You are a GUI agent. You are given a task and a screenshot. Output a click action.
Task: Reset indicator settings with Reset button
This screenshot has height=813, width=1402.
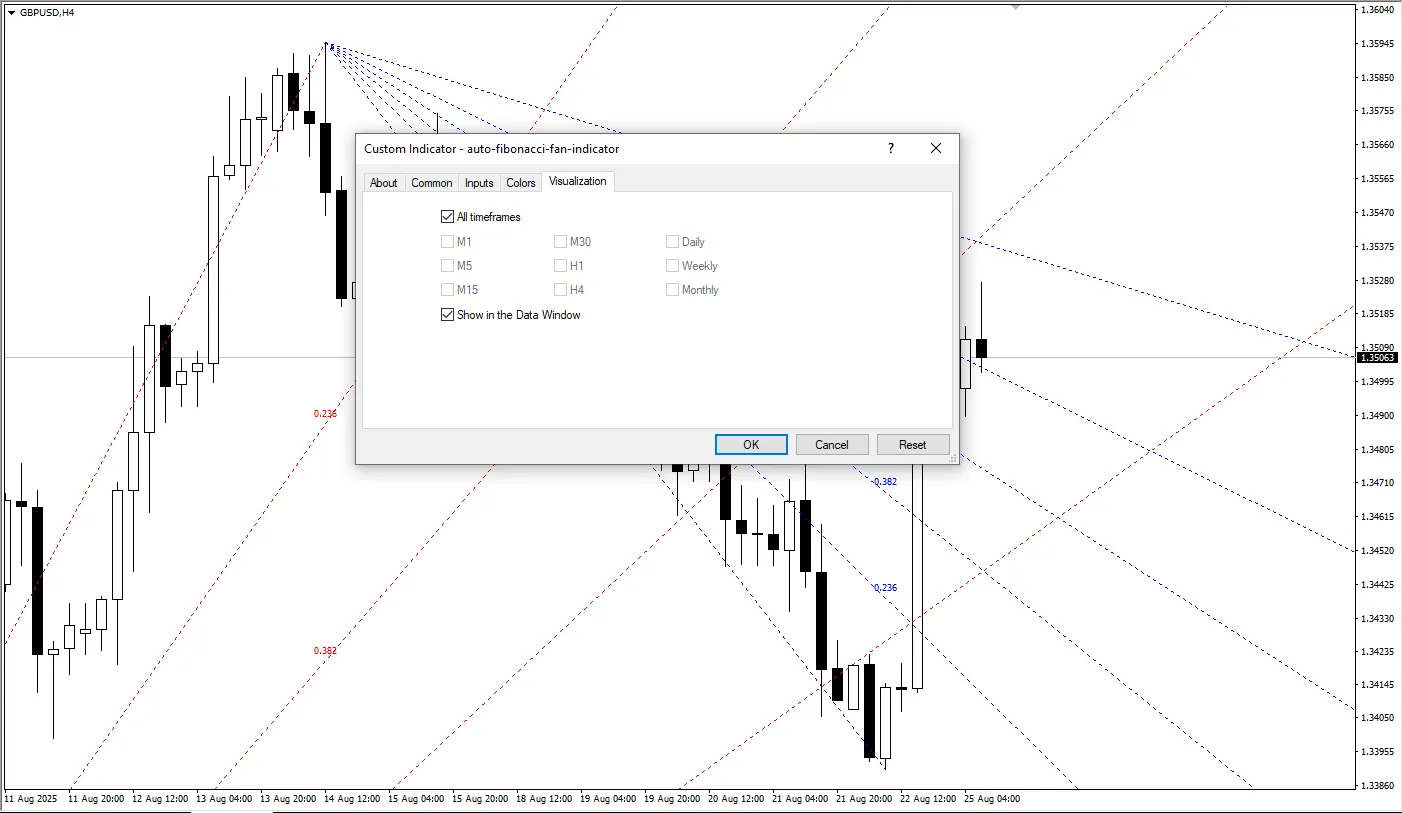click(912, 445)
